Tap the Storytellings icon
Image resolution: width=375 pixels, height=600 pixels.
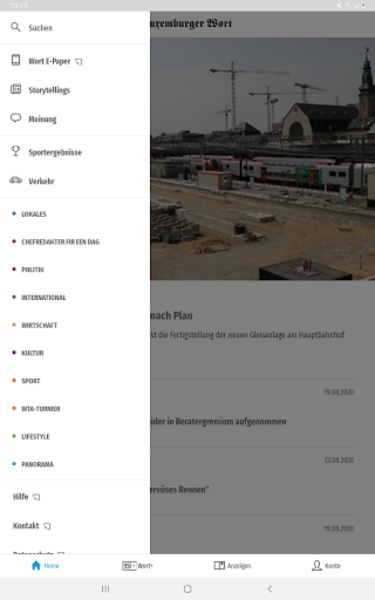pyautogui.click(x=16, y=90)
